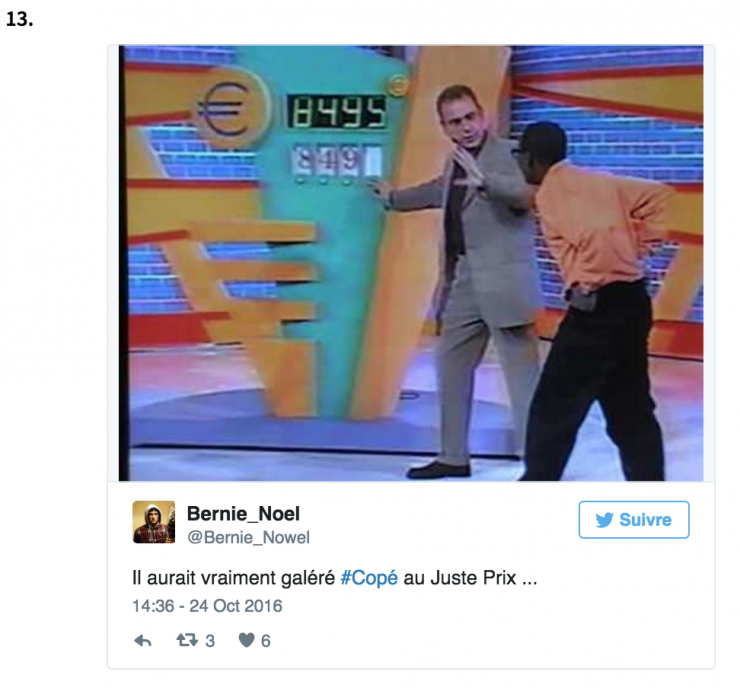Open the 14:36 - 24 Oct 2016 timestamp
Viewport: 740px width, 694px height.
pos(207,606)
